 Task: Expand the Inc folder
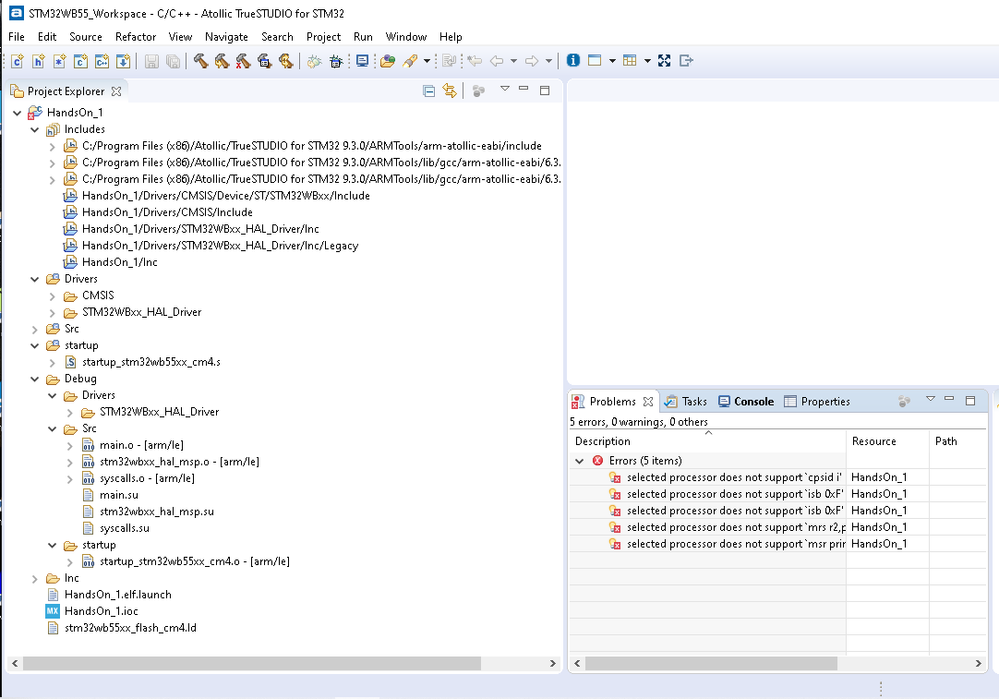tap(35, 579)
